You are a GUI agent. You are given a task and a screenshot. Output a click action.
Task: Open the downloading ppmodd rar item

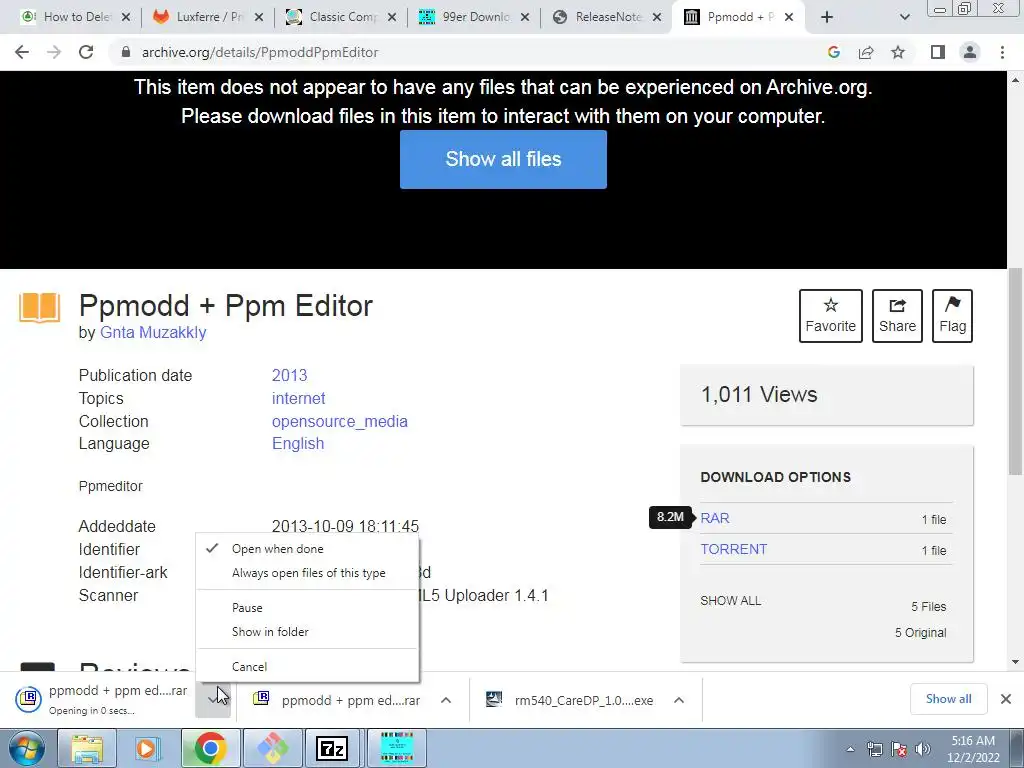[x=101, y=699]
